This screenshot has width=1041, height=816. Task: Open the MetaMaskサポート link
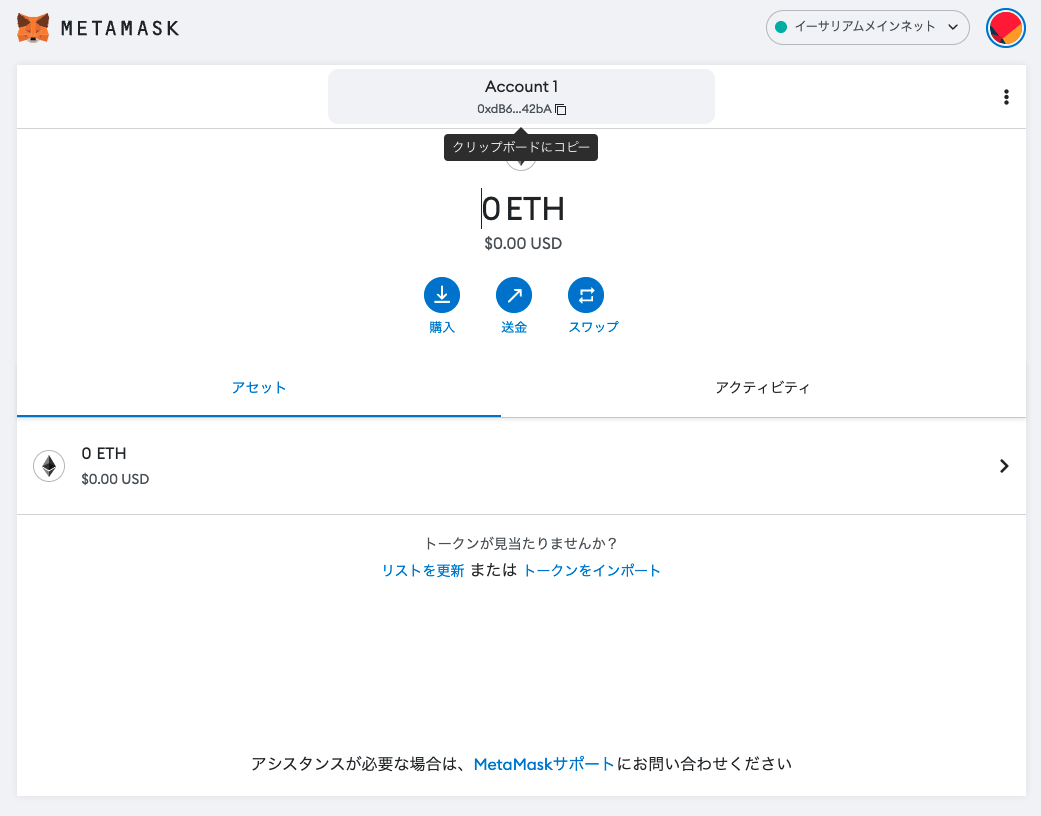[544, 764]
